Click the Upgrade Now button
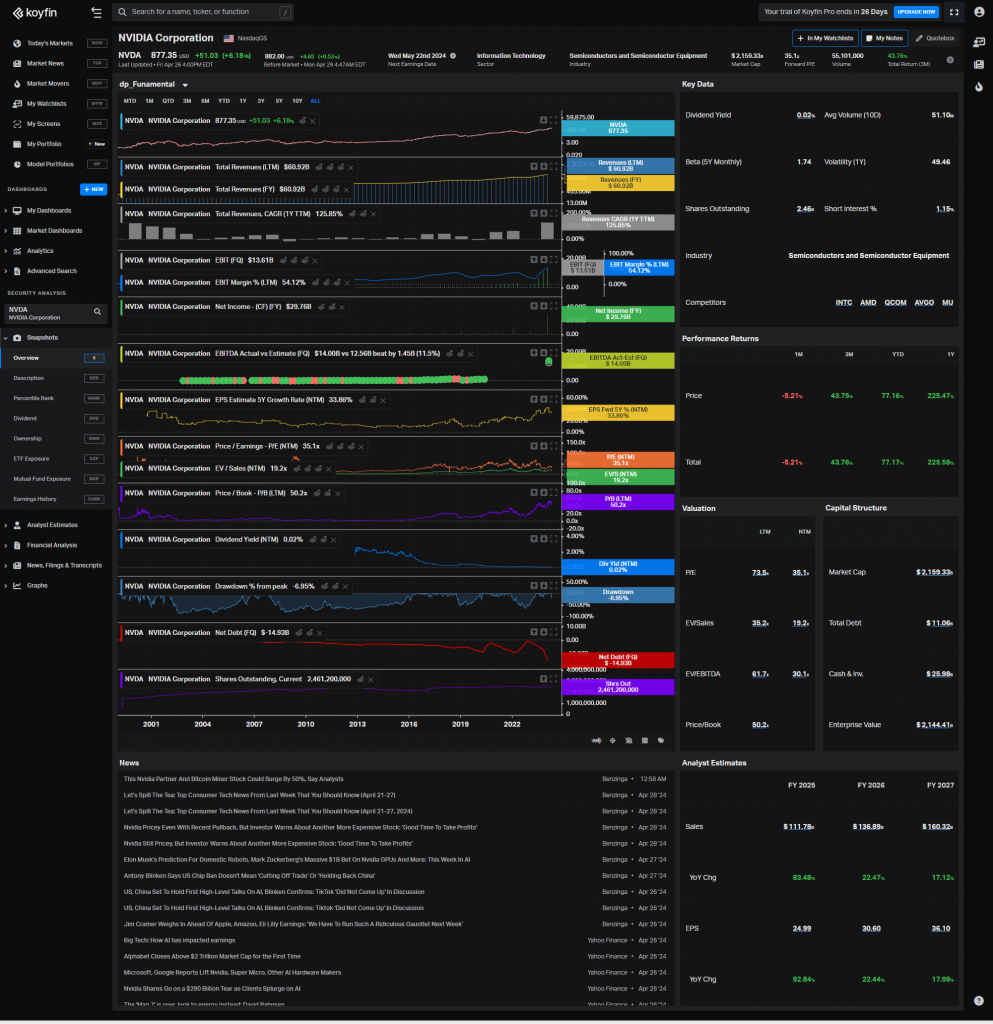Screen dimensions: 993x1024 916,12
